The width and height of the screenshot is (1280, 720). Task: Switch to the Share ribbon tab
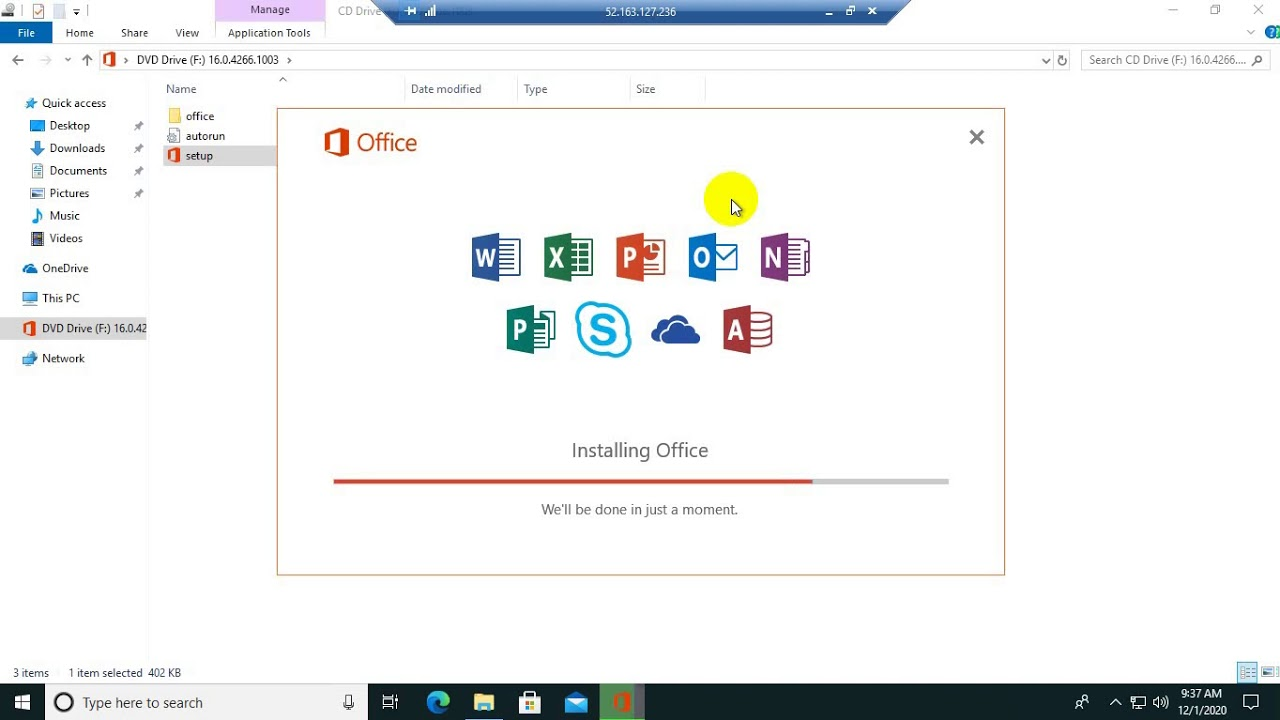[134, 33]
